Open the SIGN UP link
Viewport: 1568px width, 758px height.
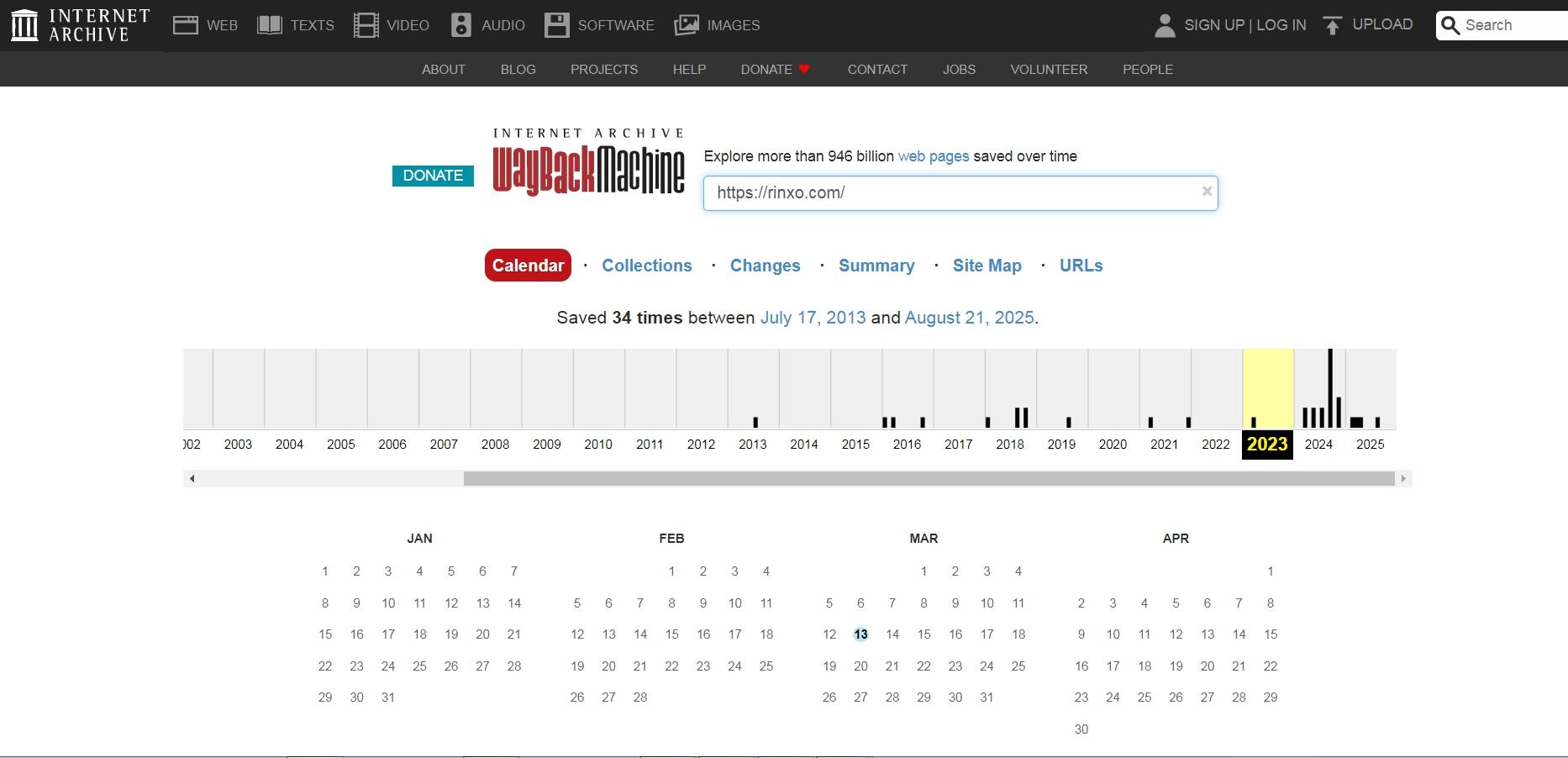pyautogui.click(x=1214, y=25)
